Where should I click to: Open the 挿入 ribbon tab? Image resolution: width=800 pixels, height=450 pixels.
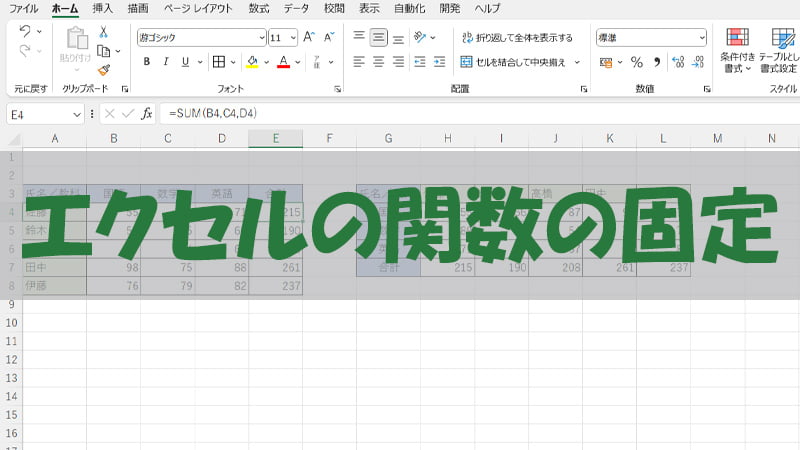pos(102,8)
